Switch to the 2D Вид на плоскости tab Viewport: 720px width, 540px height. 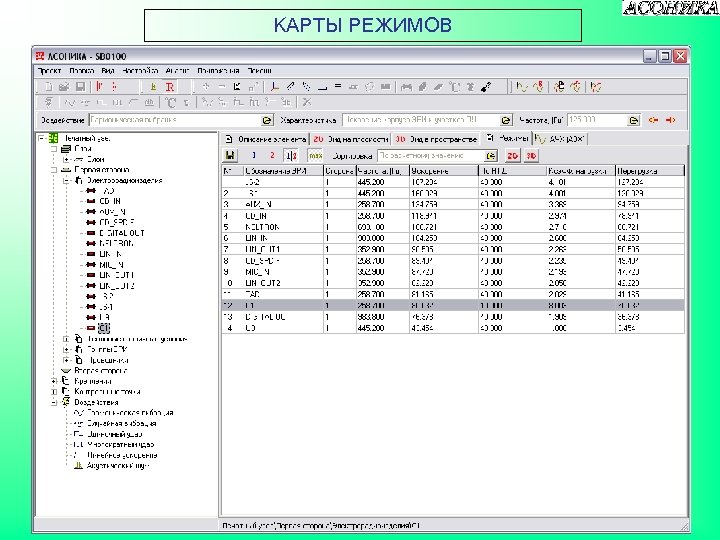pos(351,139)
